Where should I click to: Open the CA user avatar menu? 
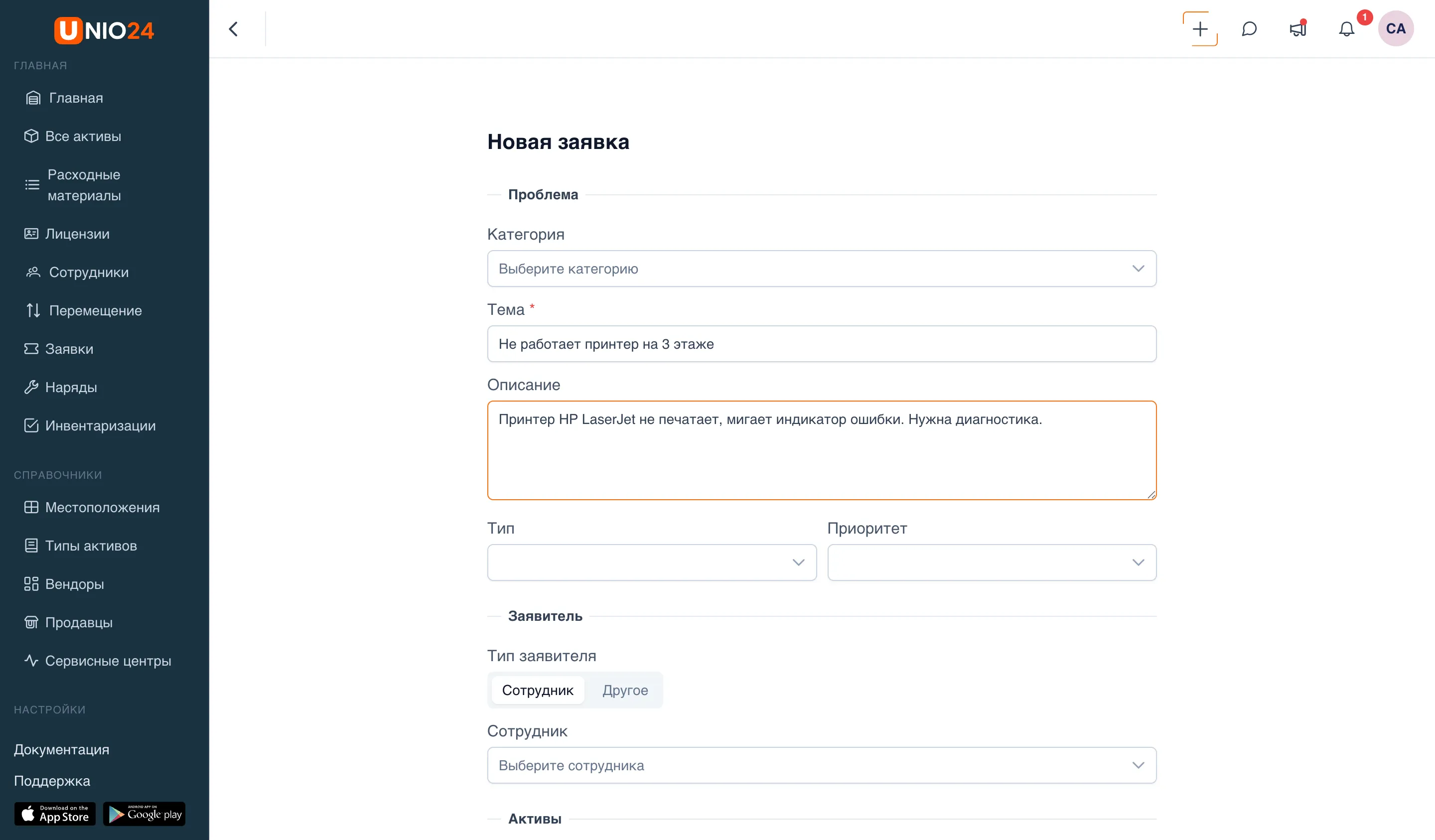click(x=1395, y=28)
